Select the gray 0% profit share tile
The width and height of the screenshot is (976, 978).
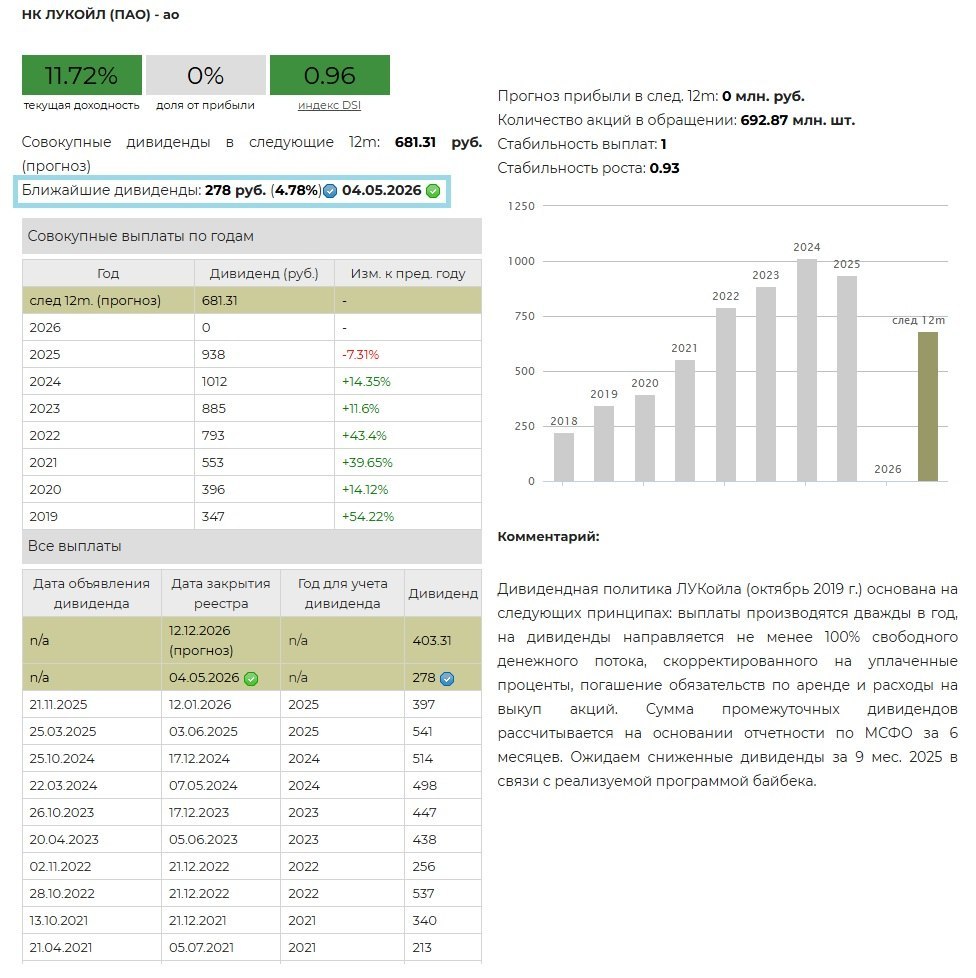point(205,75)
